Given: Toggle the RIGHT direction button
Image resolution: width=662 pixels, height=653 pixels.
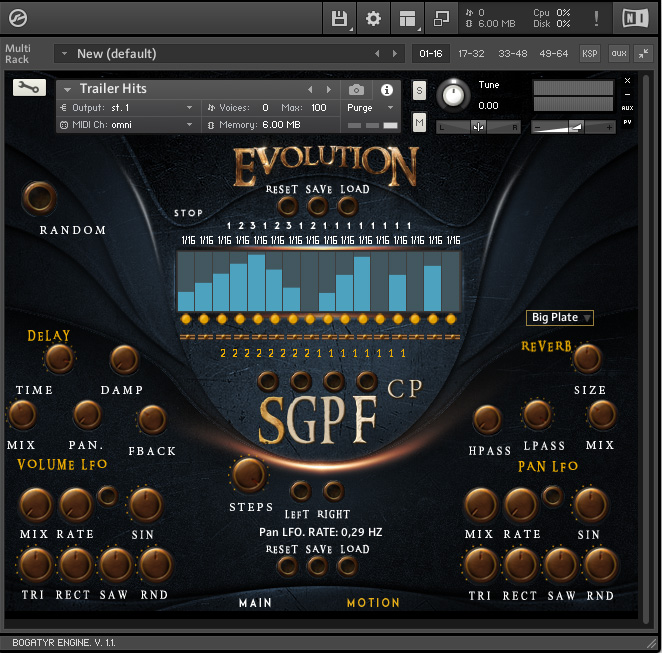Looking at the screenshot, I should click(334, 491).
